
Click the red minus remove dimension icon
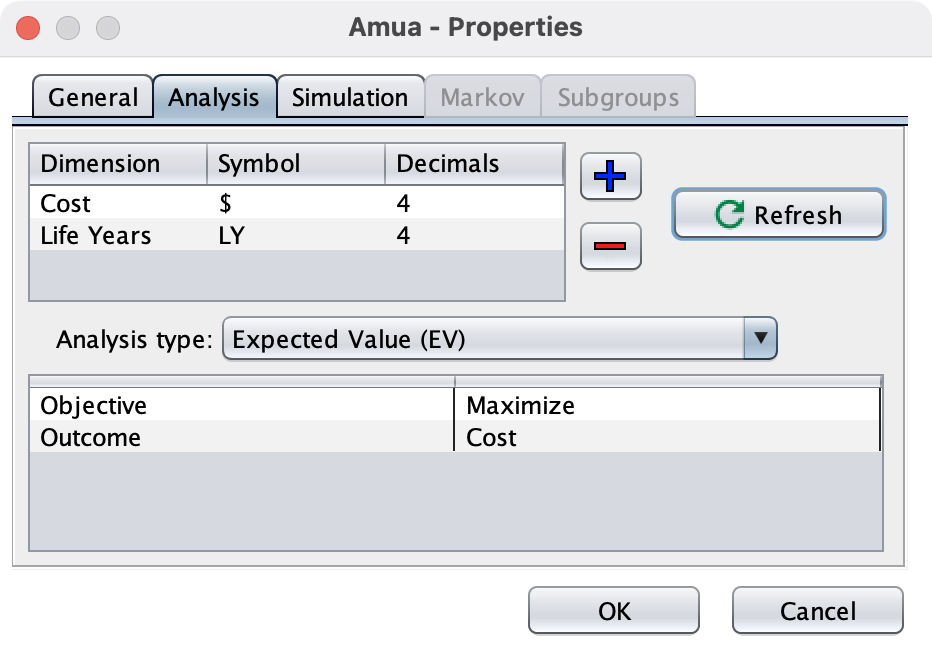(610, 246)
